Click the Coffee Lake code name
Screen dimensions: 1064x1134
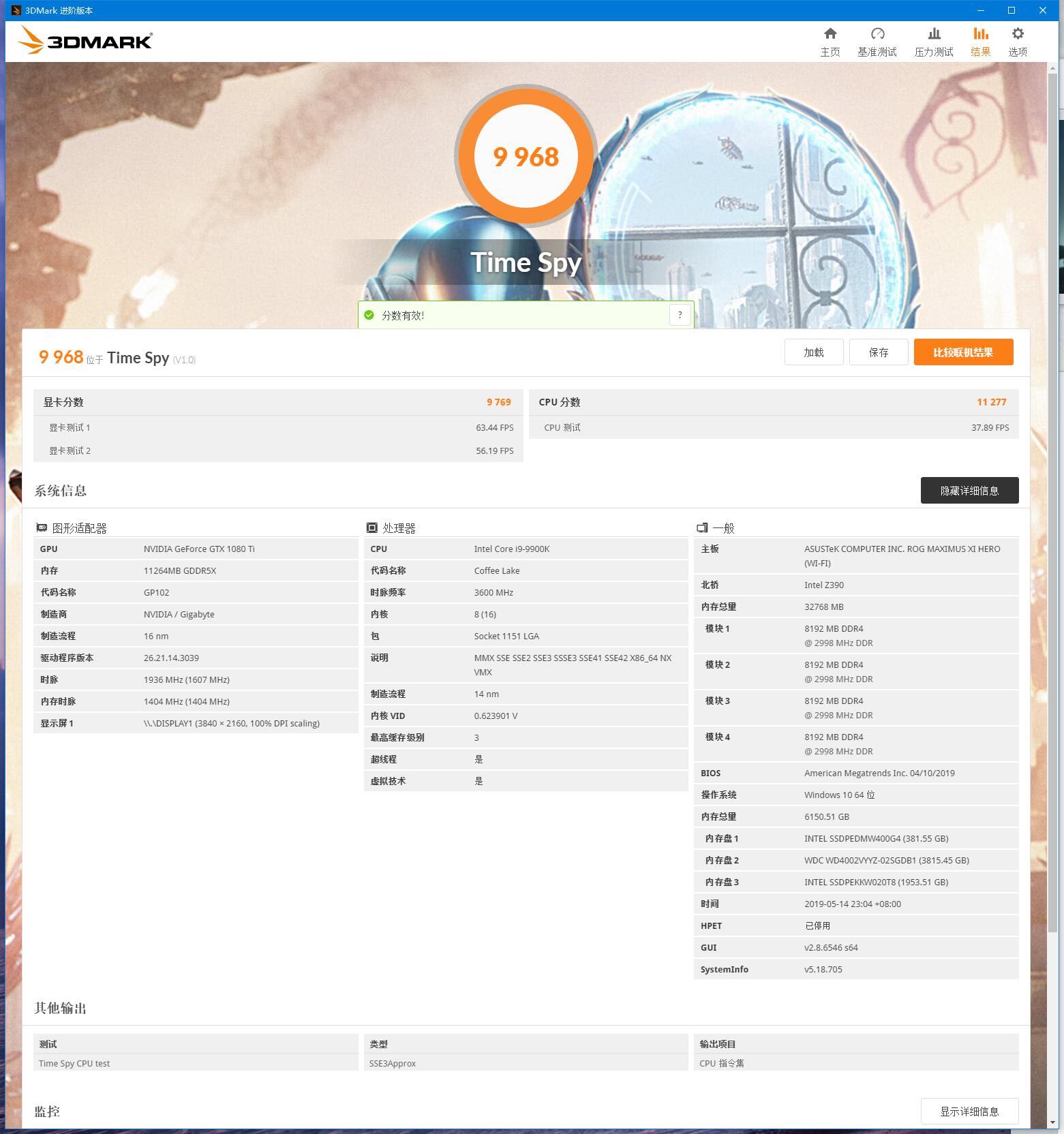click(x=497, y=570)
